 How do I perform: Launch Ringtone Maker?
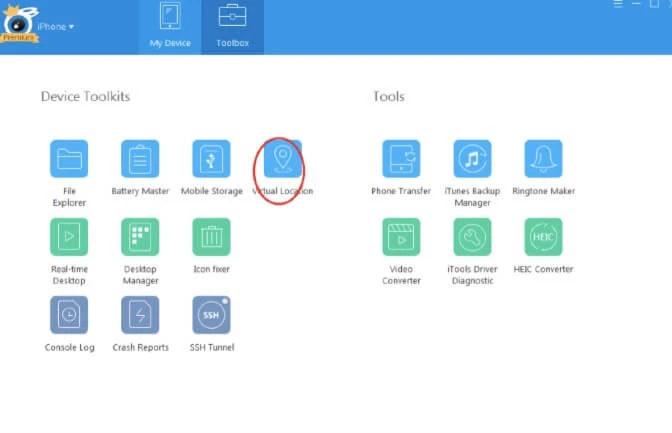[543, 159]
